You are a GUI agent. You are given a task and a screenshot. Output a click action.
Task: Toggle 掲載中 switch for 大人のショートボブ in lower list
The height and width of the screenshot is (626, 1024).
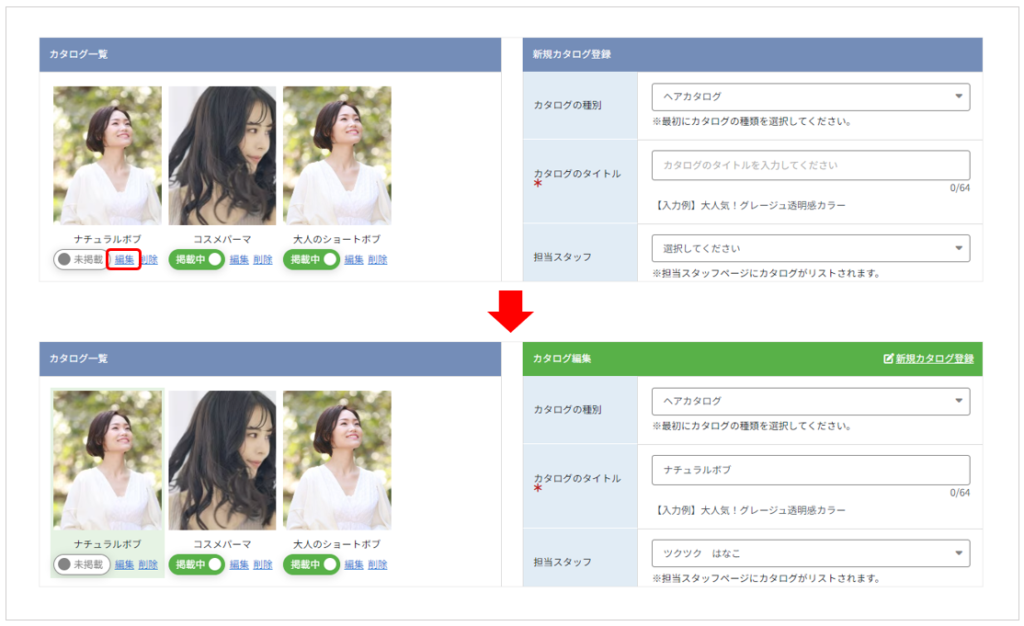[x=311, y=564]
